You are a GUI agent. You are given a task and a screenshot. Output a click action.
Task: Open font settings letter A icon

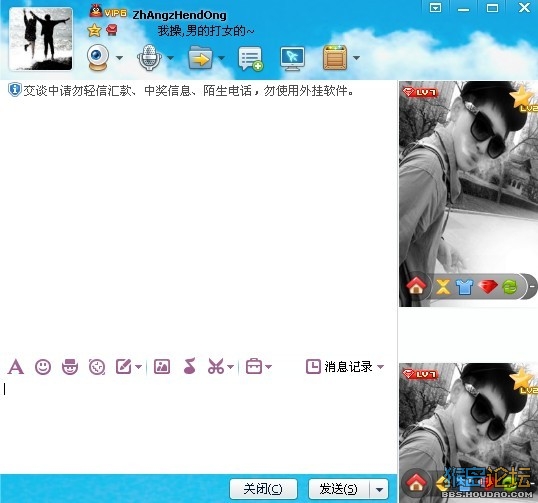[x=16, y=367]
